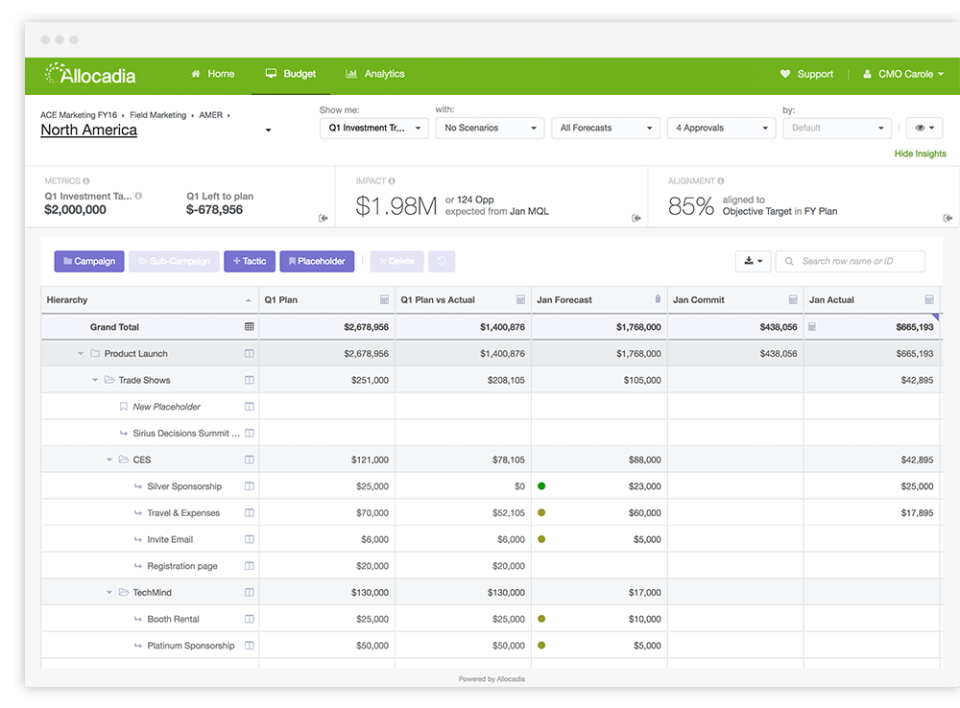Click the Hide Insights link
Viewport: 960px width, 708px height.
click(x=921, y=154)
